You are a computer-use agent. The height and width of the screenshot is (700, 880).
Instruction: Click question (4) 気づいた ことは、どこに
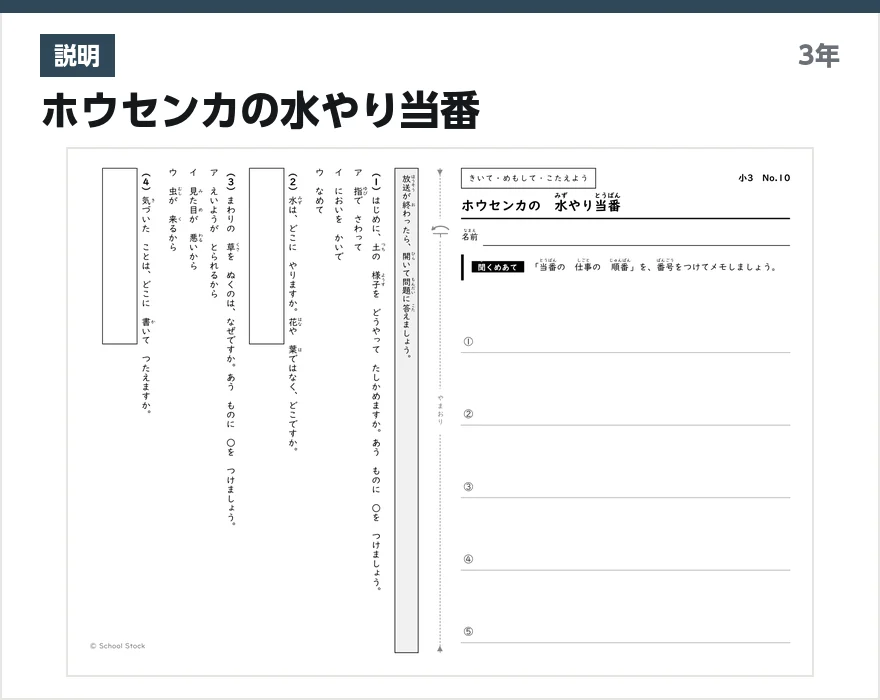pos(146,294)
